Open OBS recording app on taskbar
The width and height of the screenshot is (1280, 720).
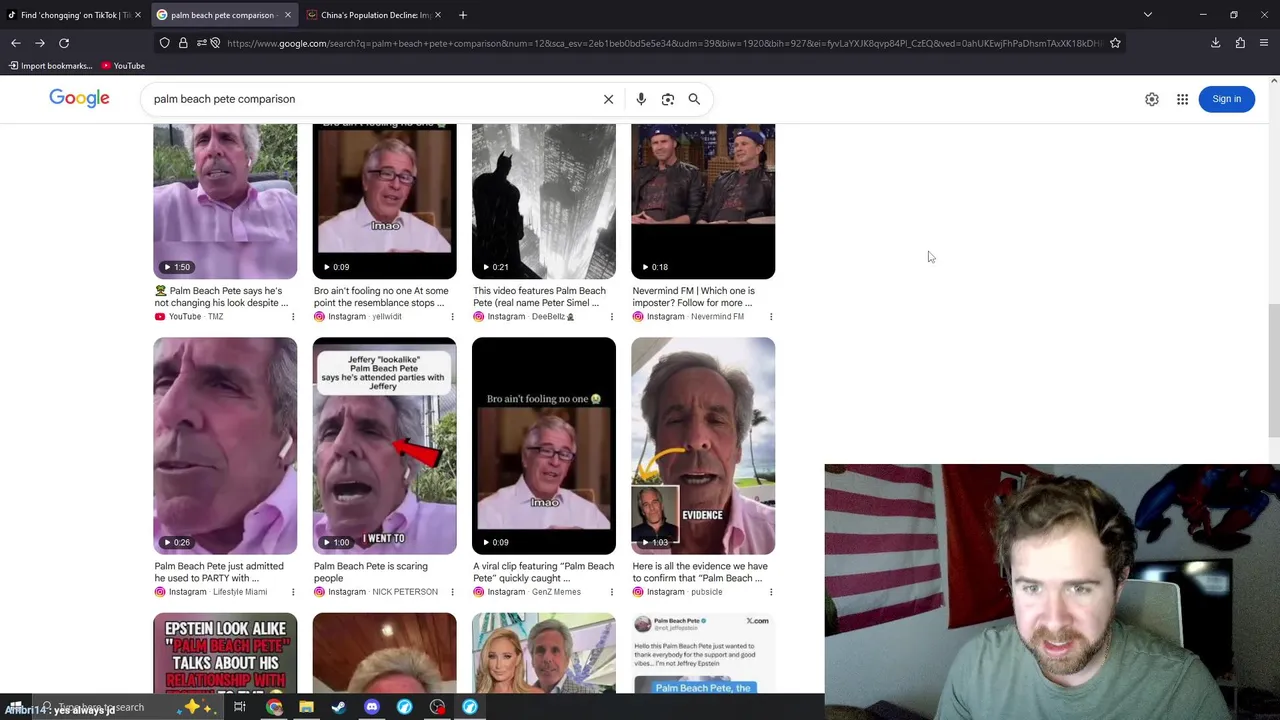[x=437, y=707]
